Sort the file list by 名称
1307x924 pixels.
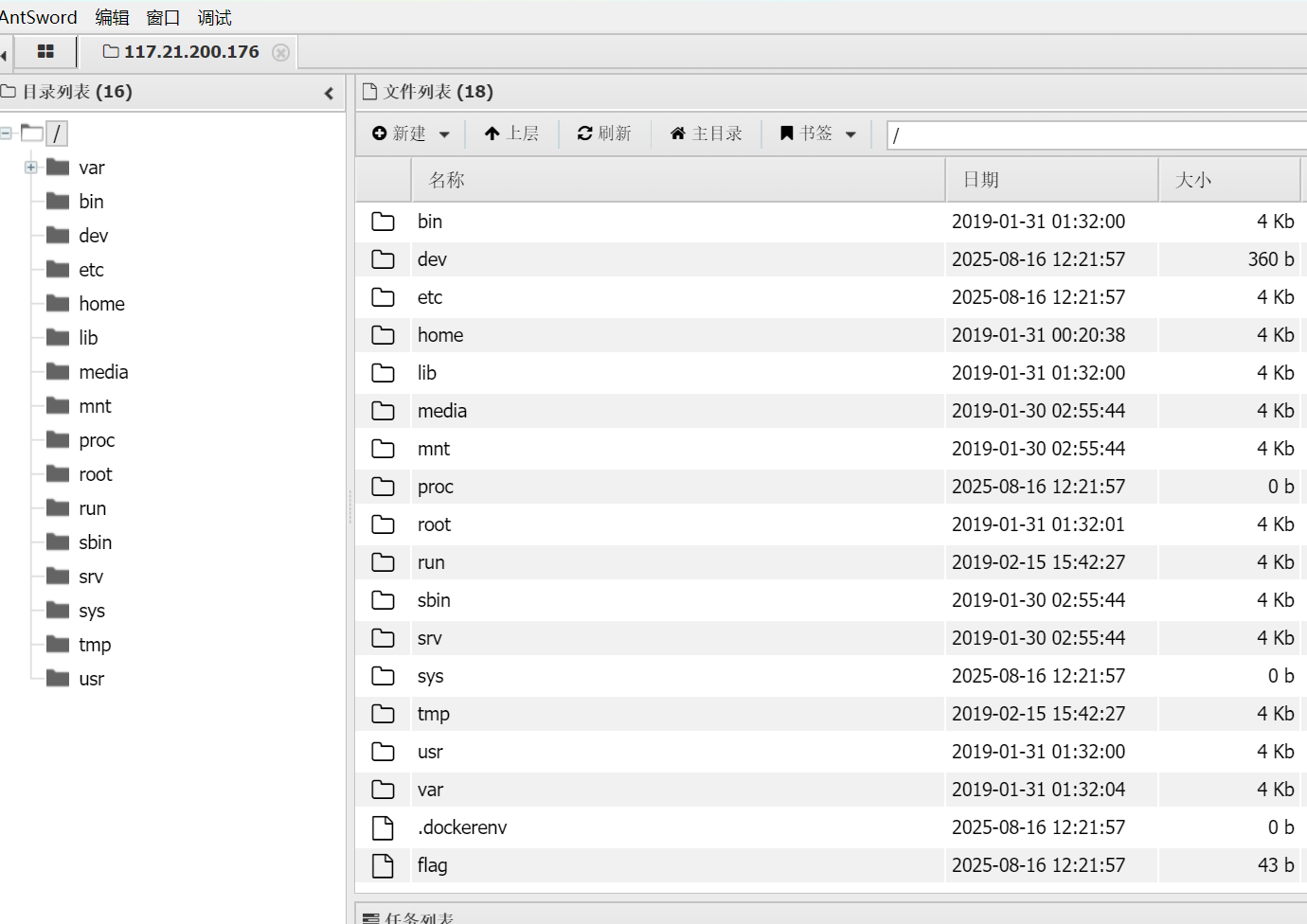pyautogui.click(x=678, y=180)
